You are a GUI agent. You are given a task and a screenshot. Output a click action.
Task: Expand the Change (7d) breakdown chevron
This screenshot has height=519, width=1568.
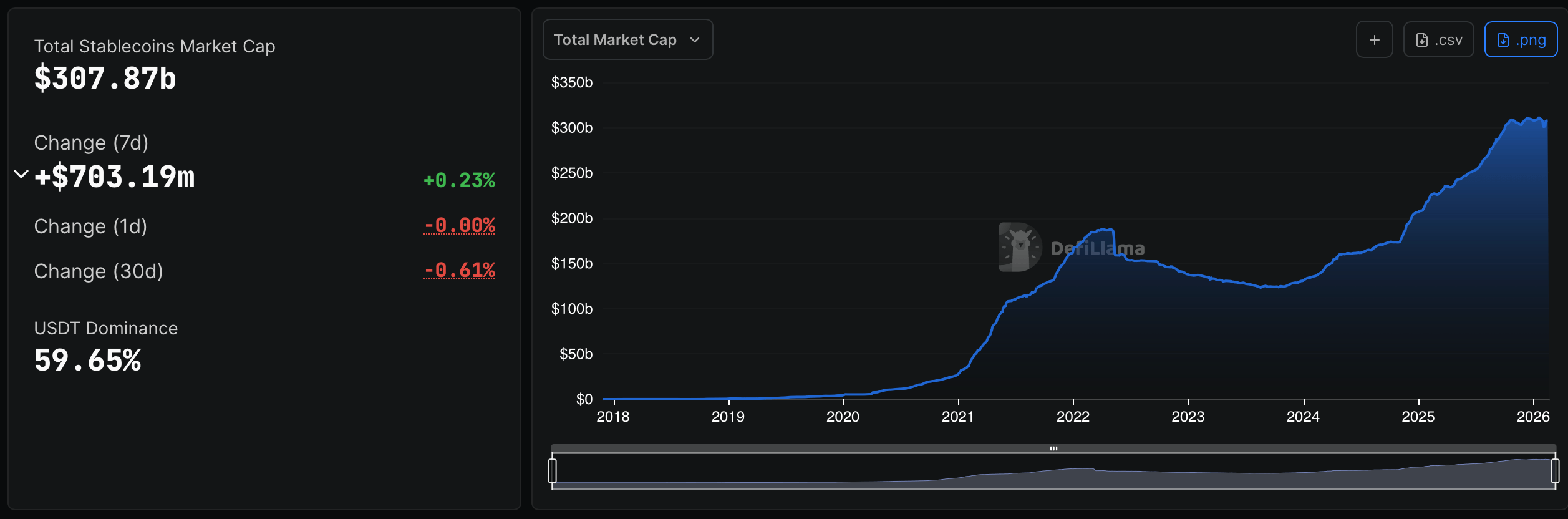click(21, 174)
